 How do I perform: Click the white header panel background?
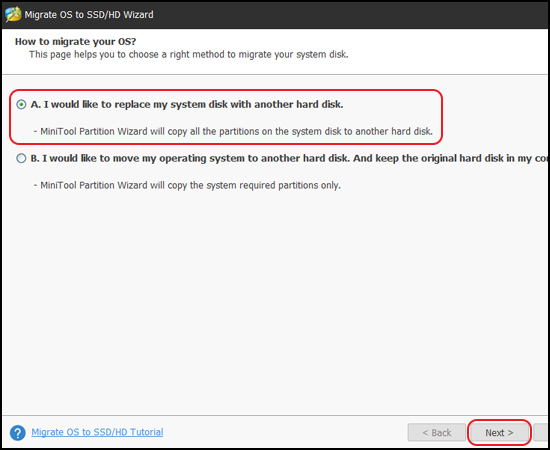[449, 51]
